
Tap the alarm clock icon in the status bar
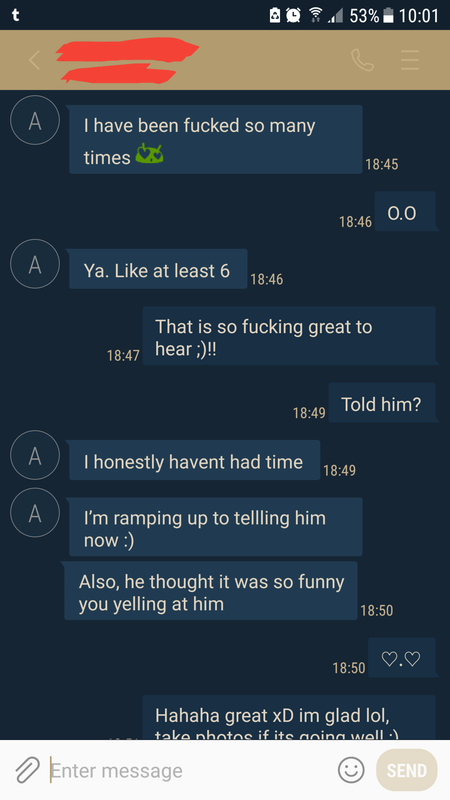tap(293, 15)
